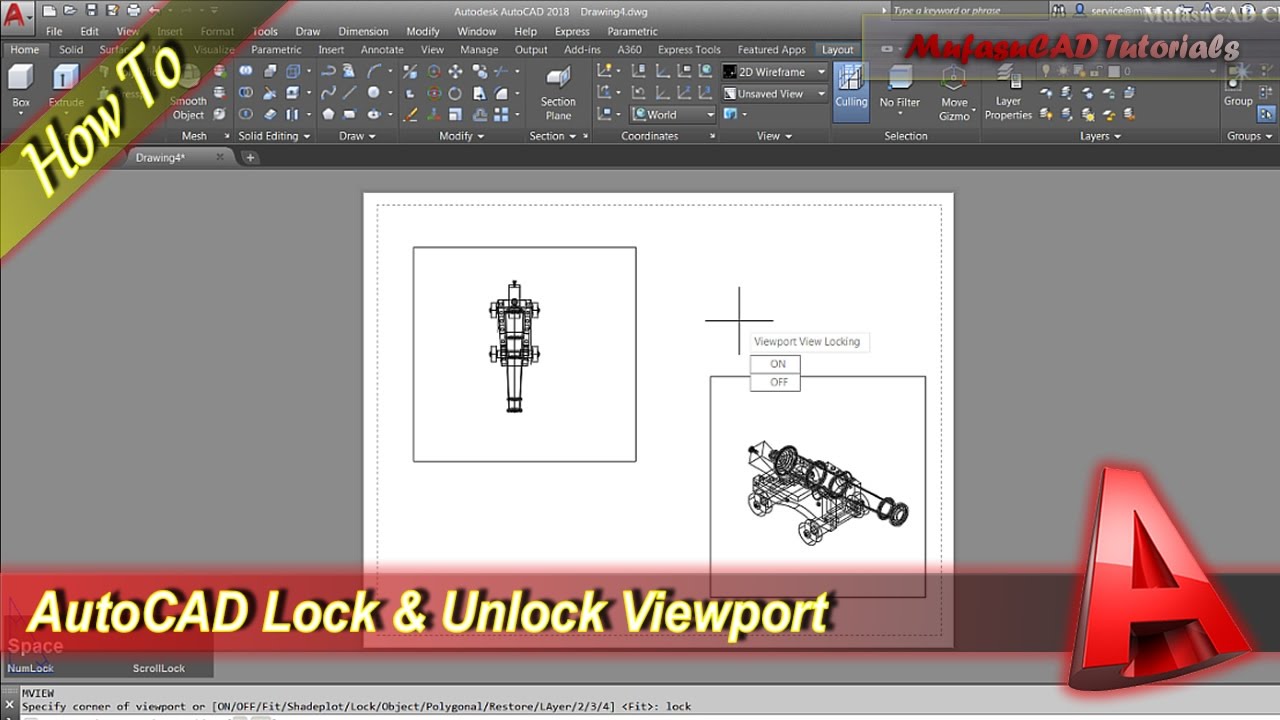Click the Open file icon in quick access toolbar
Viewport: 1280px width, 720px height.
[69, 11]
